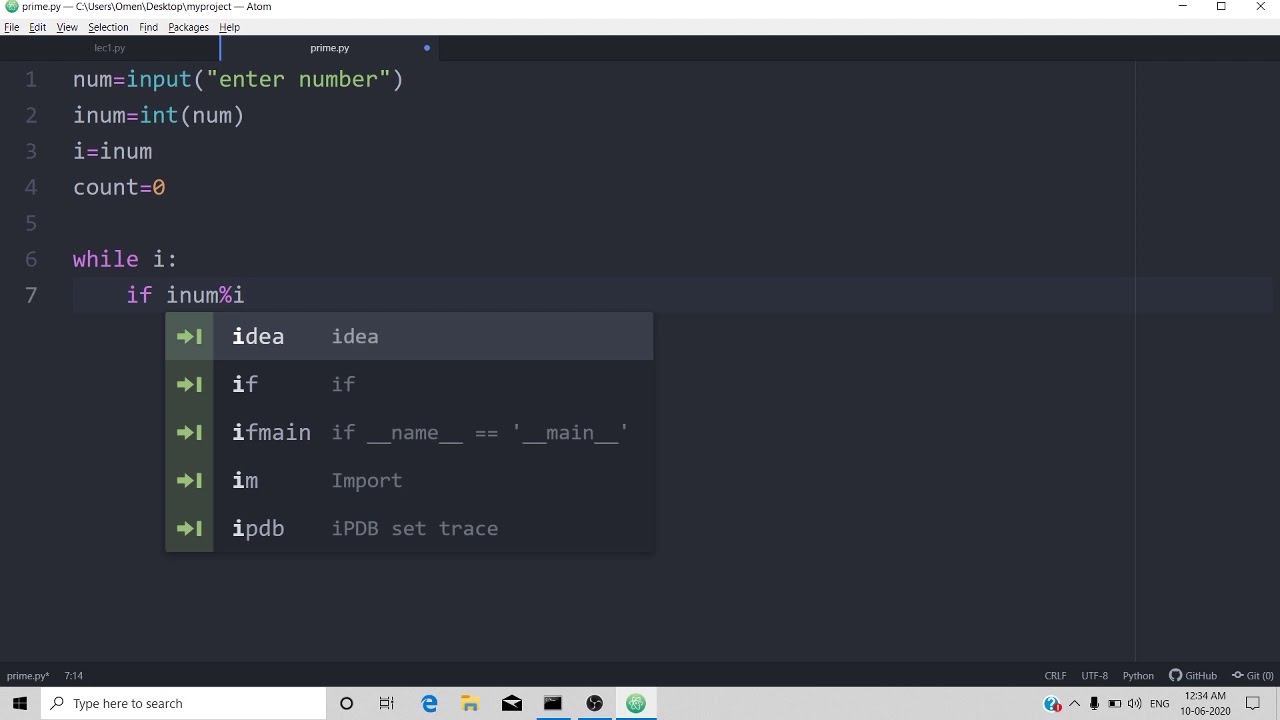Open the Selection menu

pos(108,27)
